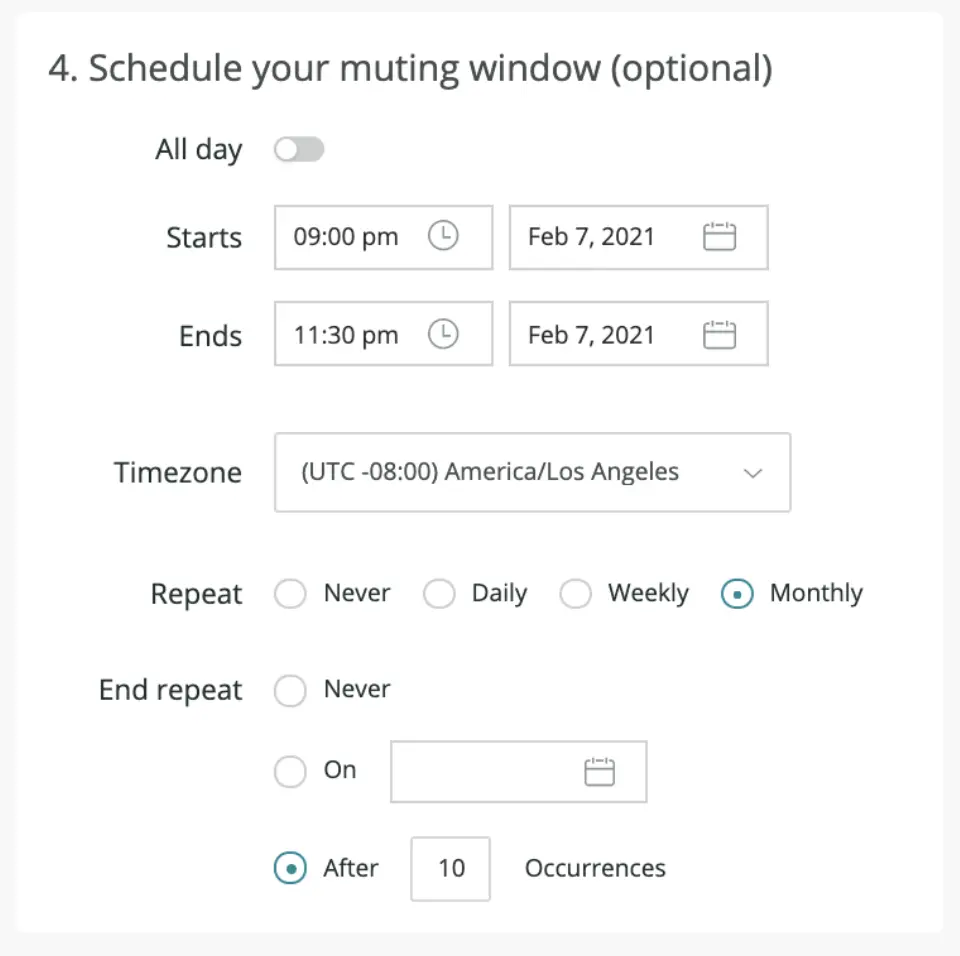Choose the On end repeat option
This screenshot has width=960, height=956.
290,771
